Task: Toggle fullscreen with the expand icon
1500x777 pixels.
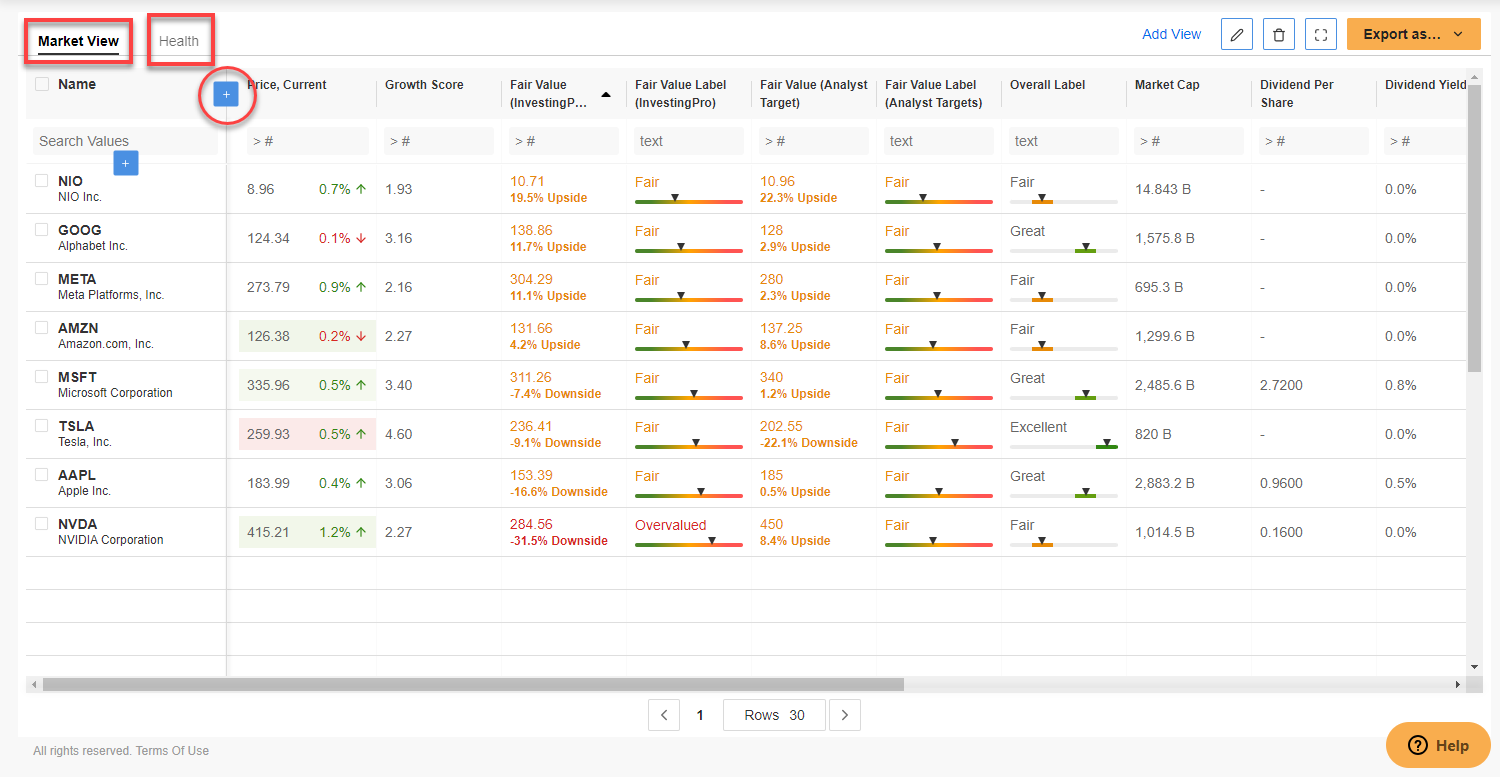Action: [x=1321, y=34]
